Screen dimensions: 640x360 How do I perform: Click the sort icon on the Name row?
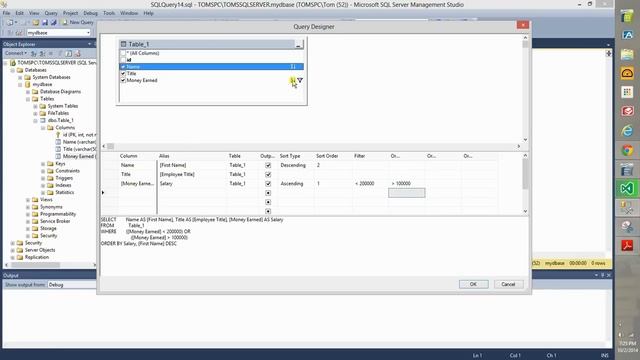point(293,67)
